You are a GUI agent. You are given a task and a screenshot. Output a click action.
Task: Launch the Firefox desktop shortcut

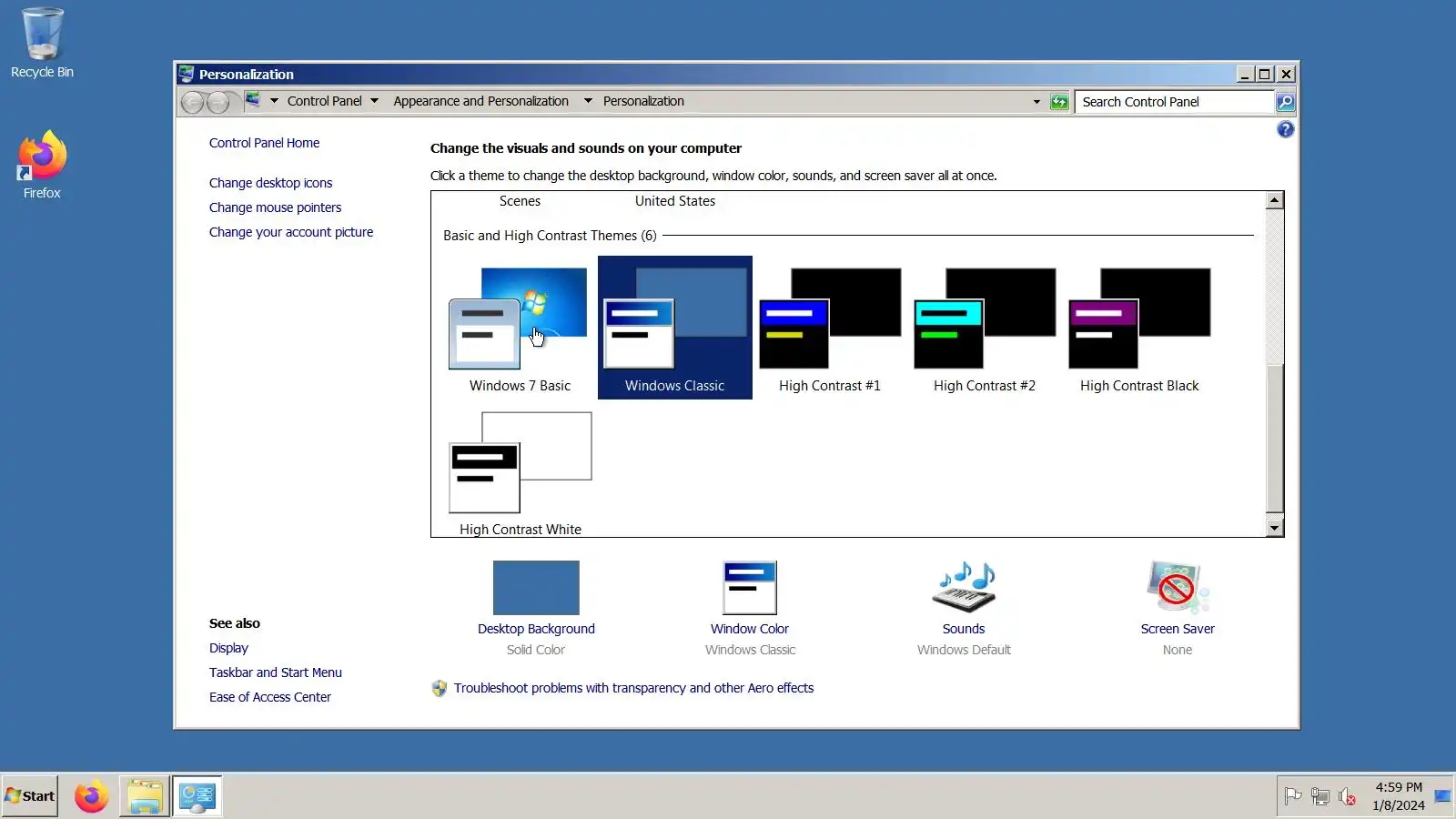pyautogui.click(x=42, y=166)
